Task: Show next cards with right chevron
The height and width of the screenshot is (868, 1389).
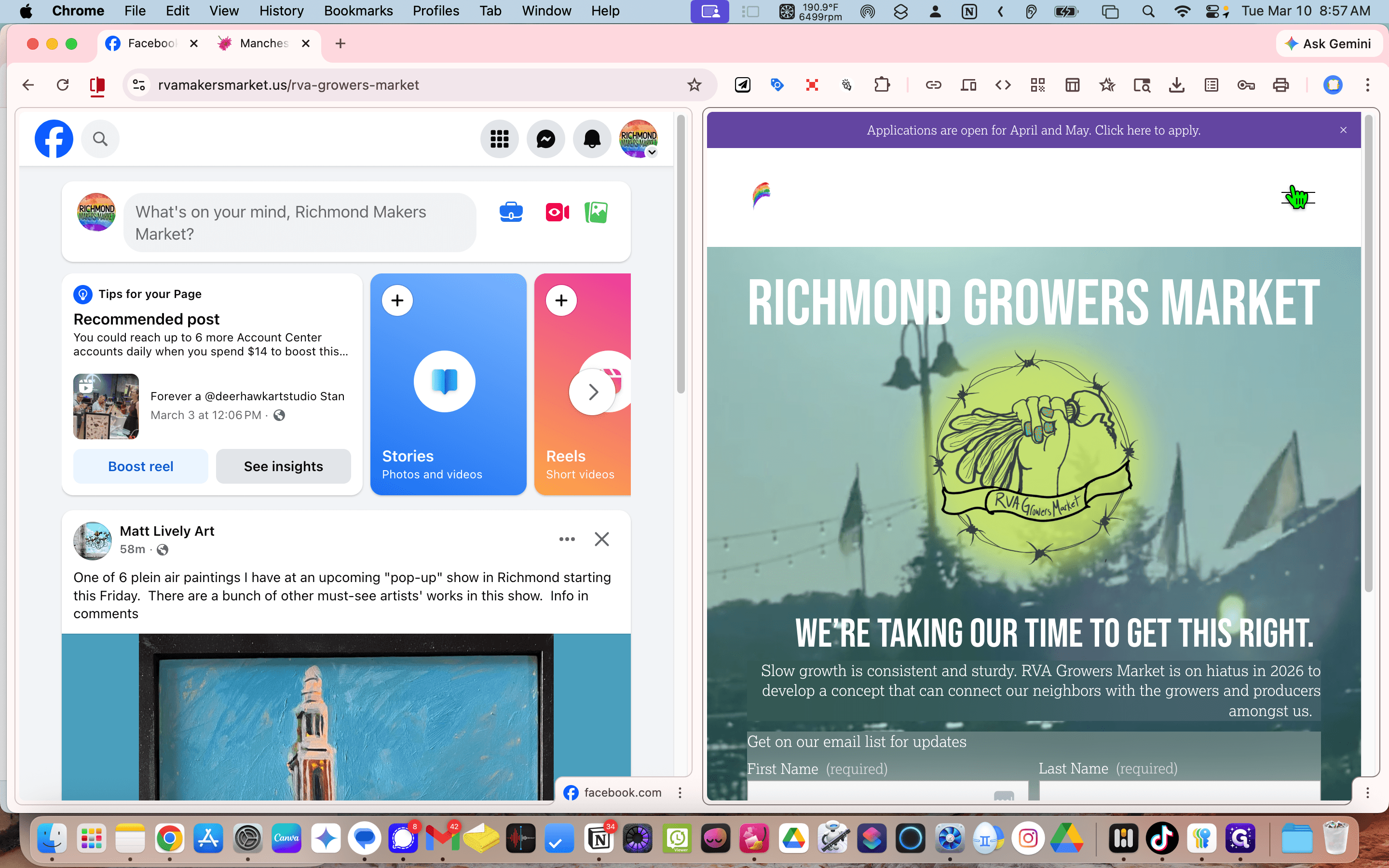Action: point(592,392)
